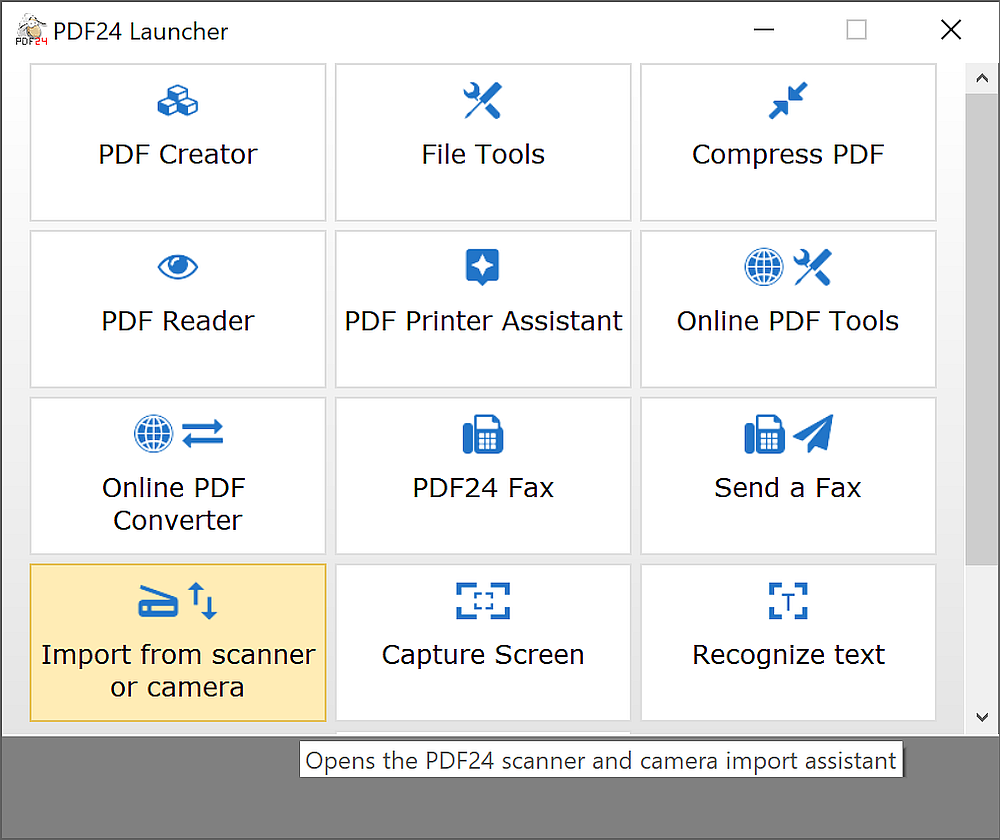1000x840 pixels.
Task: Launch the PDF Creator label
Action: tap(178, 154)
